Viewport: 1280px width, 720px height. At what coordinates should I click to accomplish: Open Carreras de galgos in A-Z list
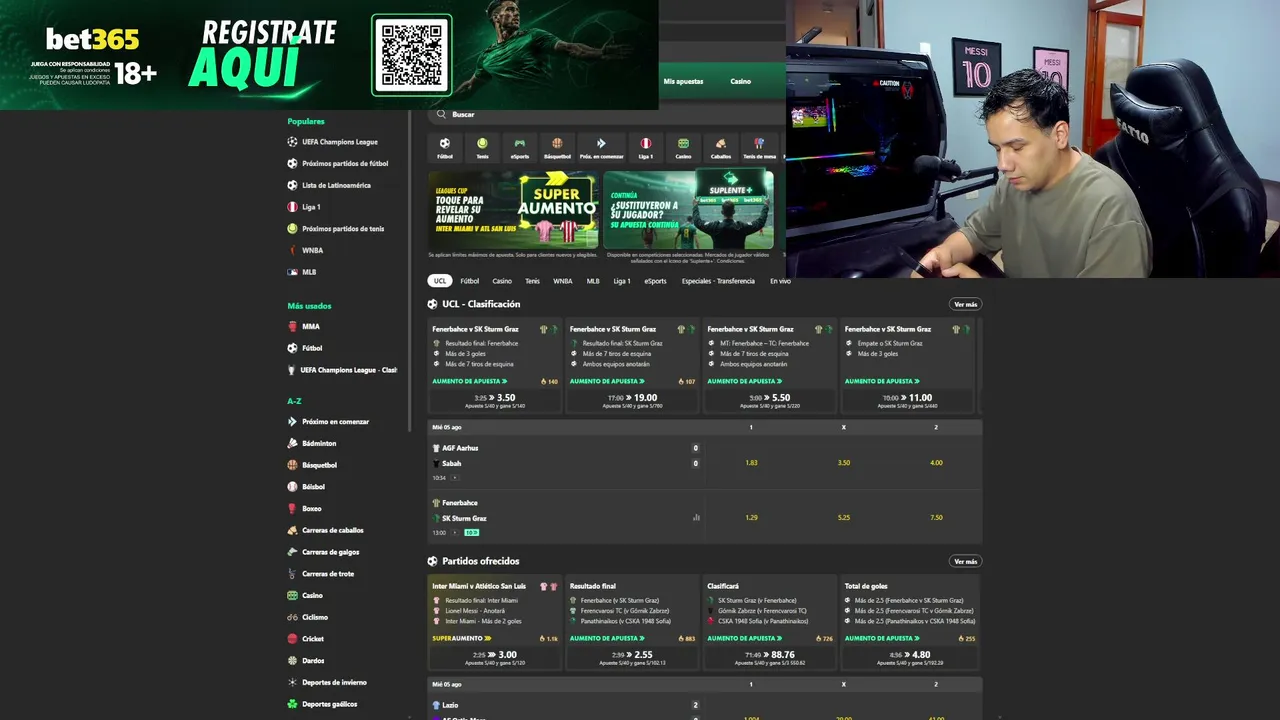331,552
